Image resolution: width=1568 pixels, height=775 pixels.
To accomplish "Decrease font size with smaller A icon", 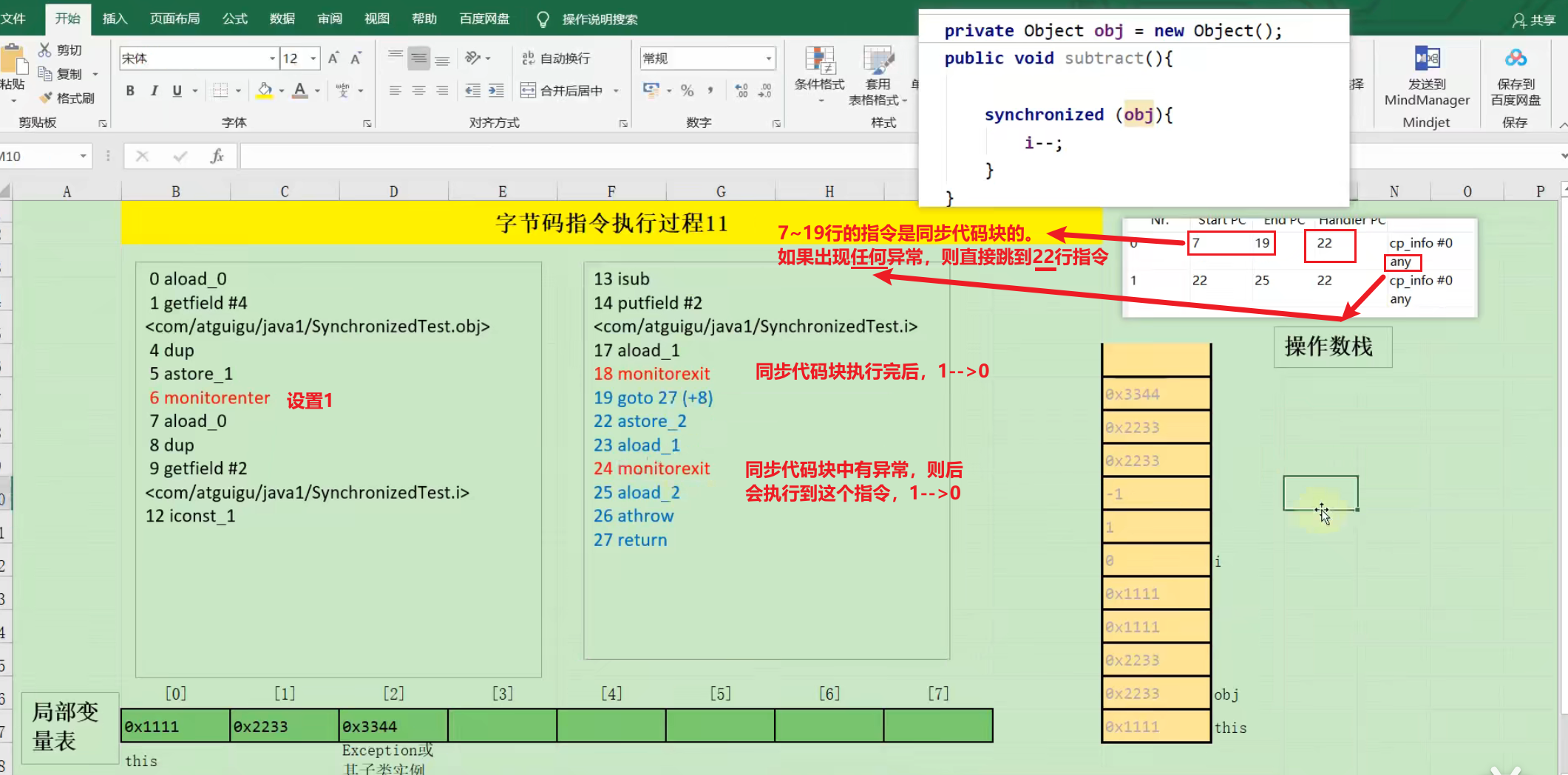I will 356,58.
